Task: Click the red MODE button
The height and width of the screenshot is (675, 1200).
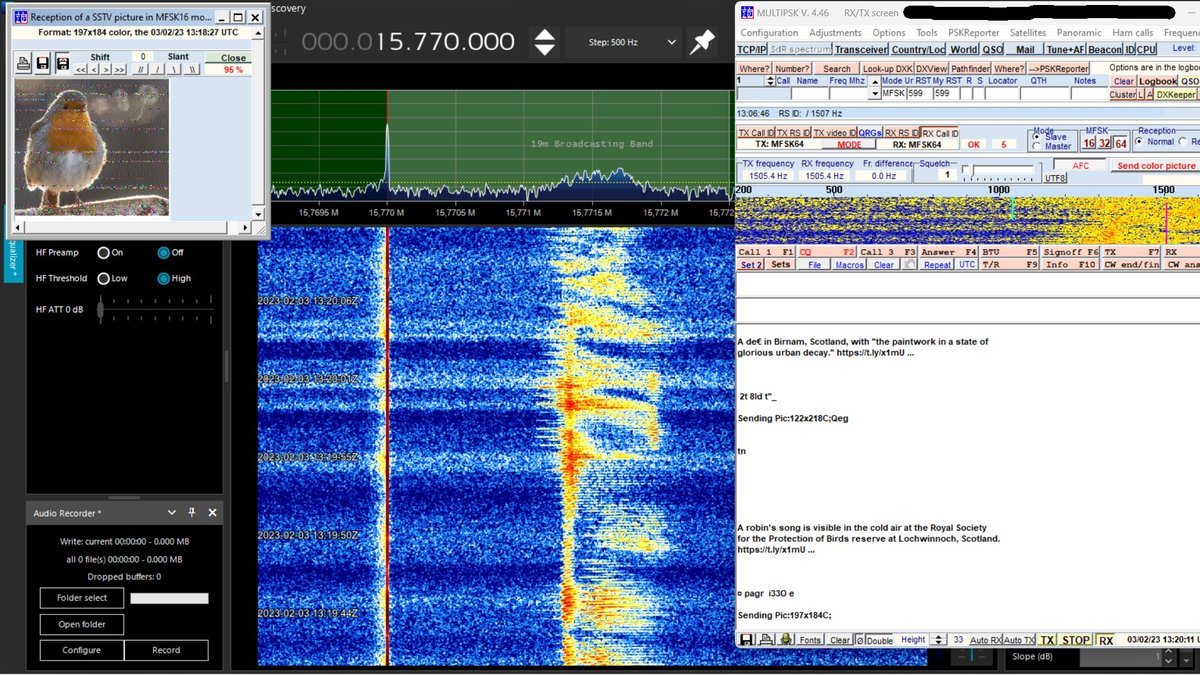Action: 849,145
